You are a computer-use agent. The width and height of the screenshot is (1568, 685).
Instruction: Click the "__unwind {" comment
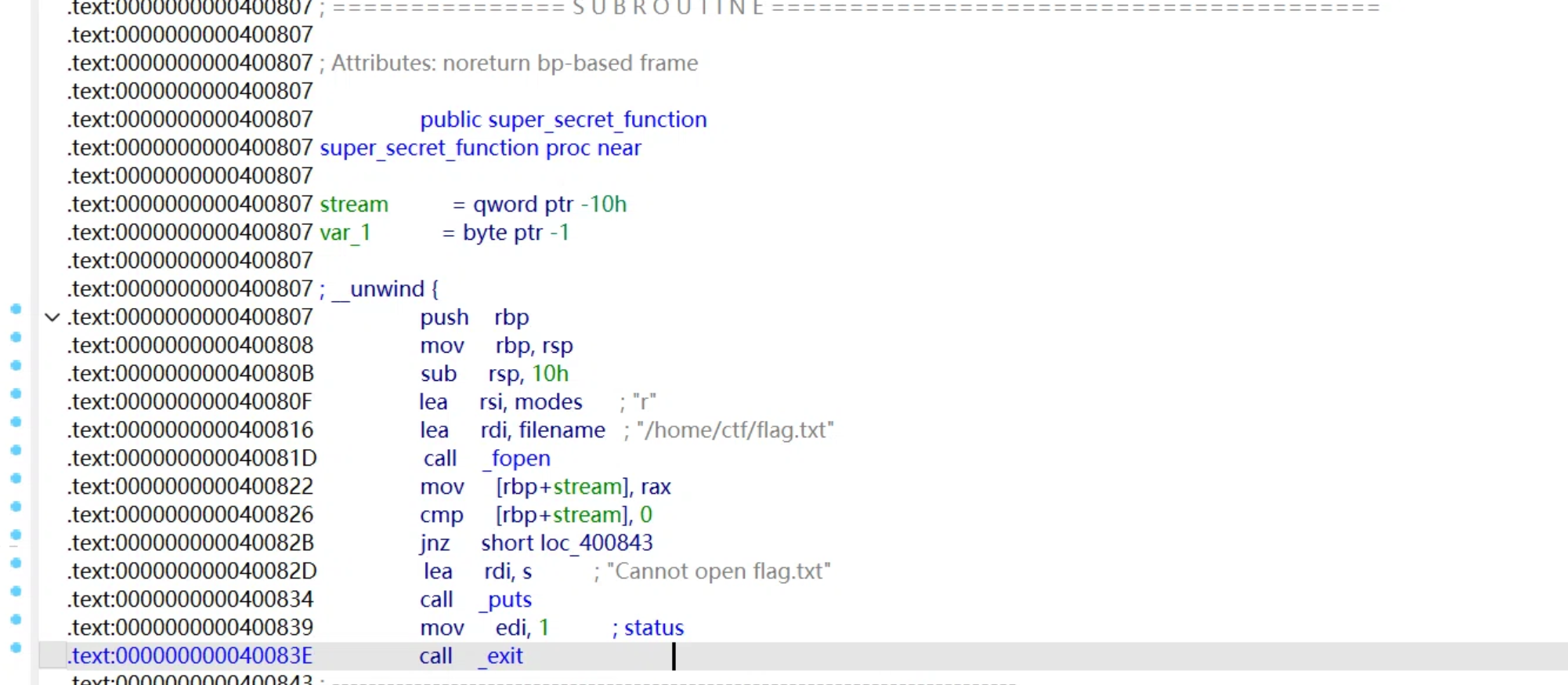pyautogui.click(x=379, y=289)
